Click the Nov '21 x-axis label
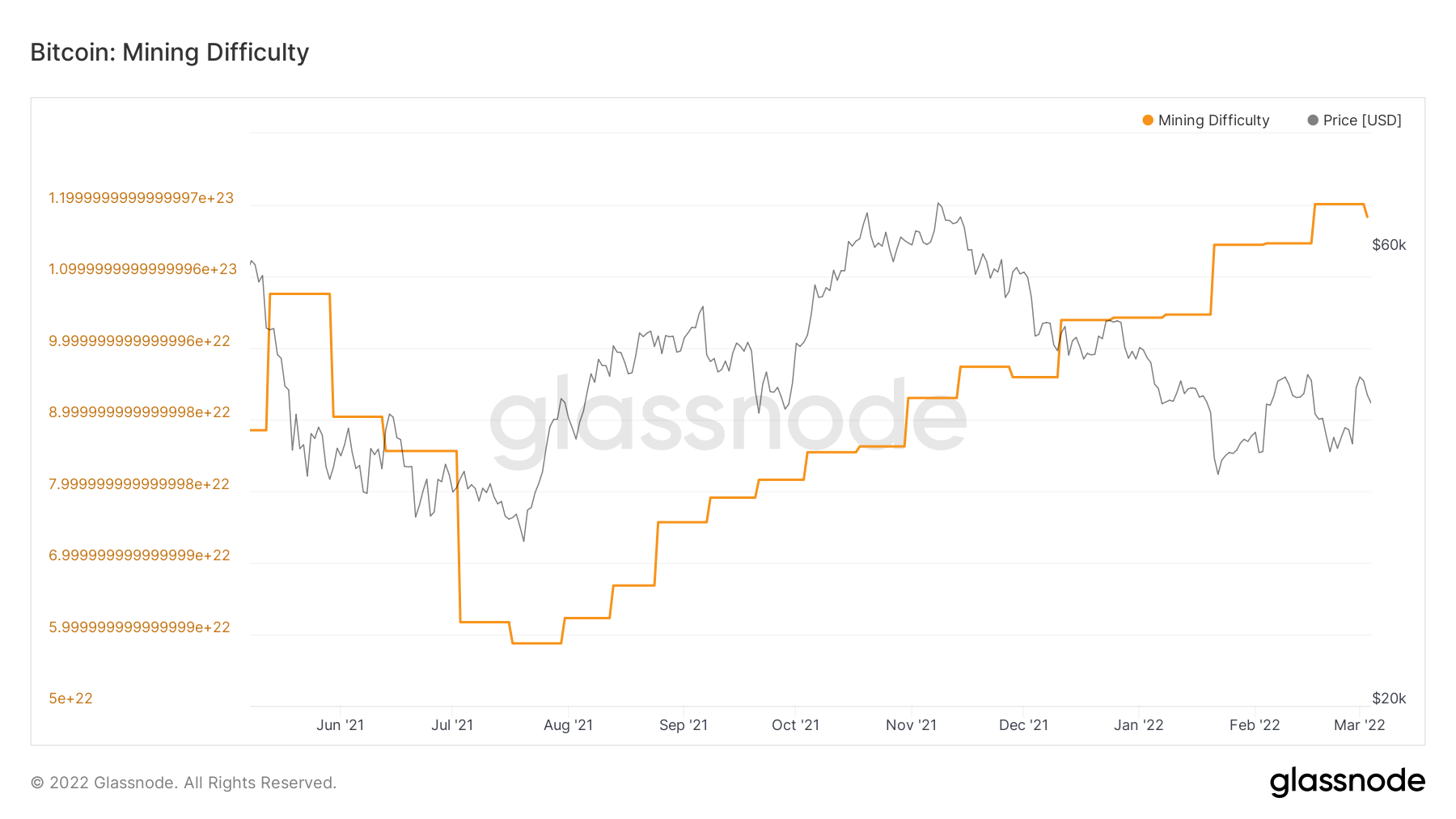Viewport: 1456px width, 819px height. pos(911,725)
